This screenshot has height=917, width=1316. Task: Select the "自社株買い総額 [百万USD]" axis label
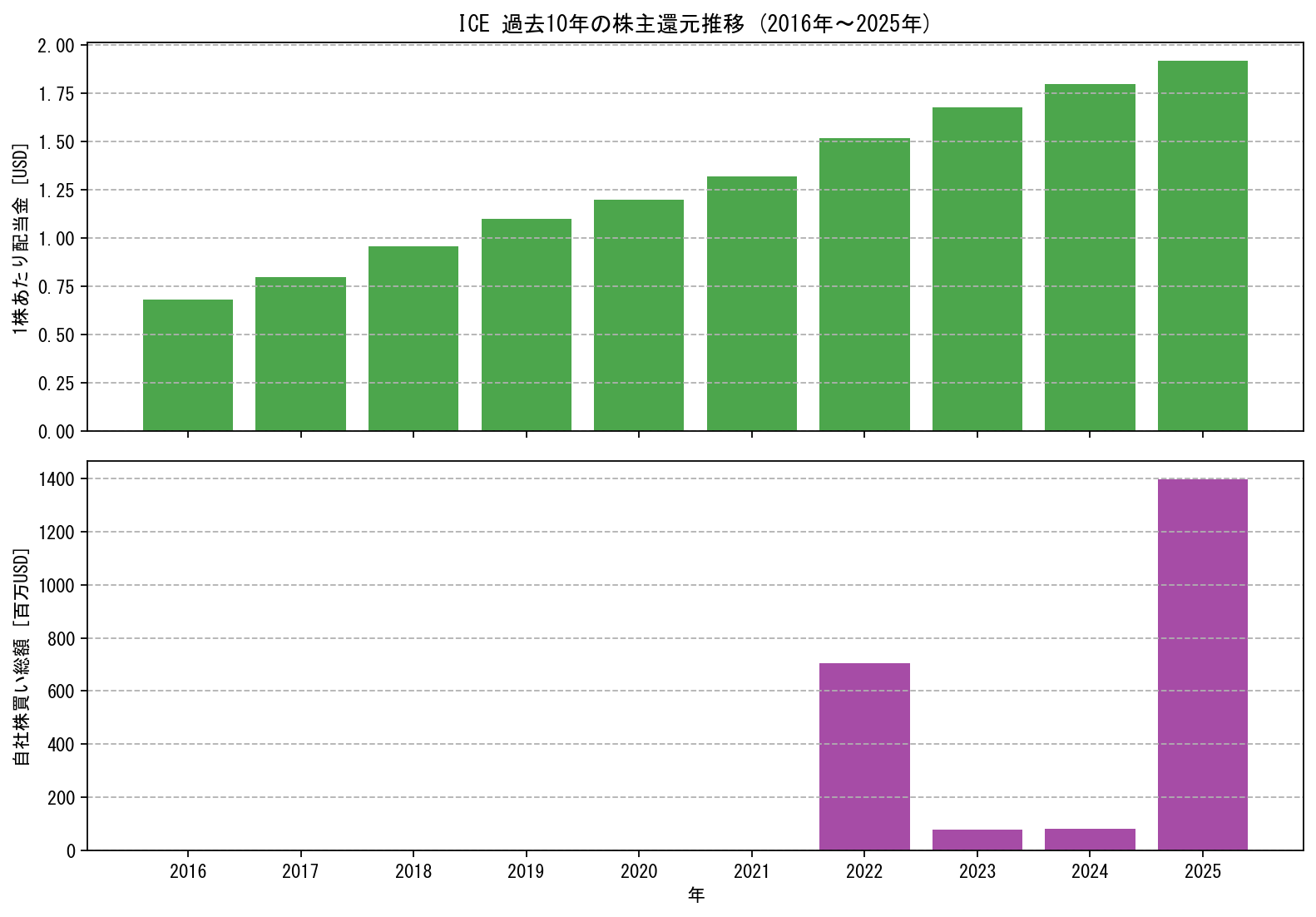point(21,657)
